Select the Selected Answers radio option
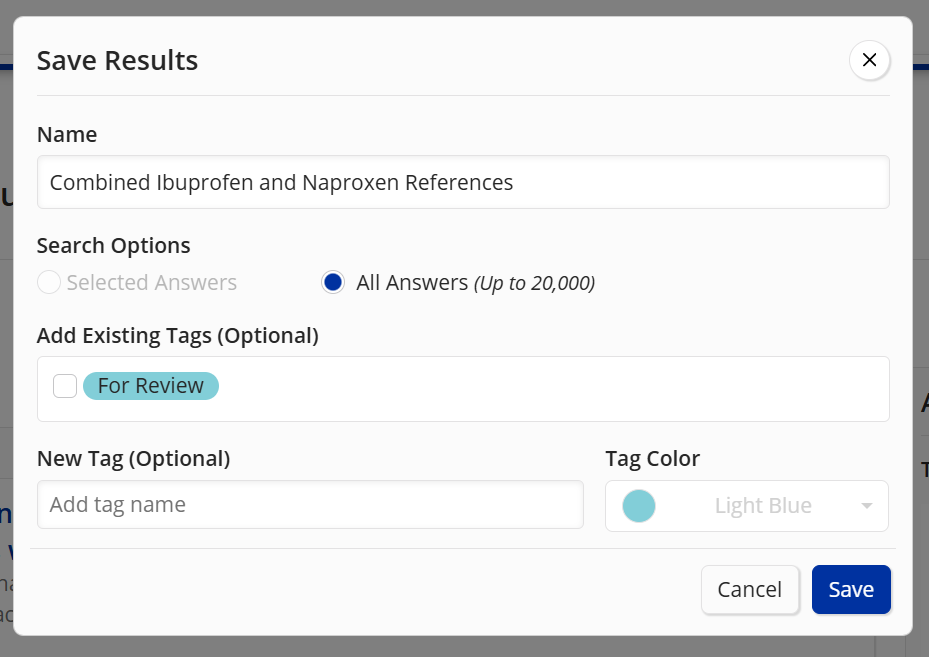The image size is (929, 657). (49, 283)
